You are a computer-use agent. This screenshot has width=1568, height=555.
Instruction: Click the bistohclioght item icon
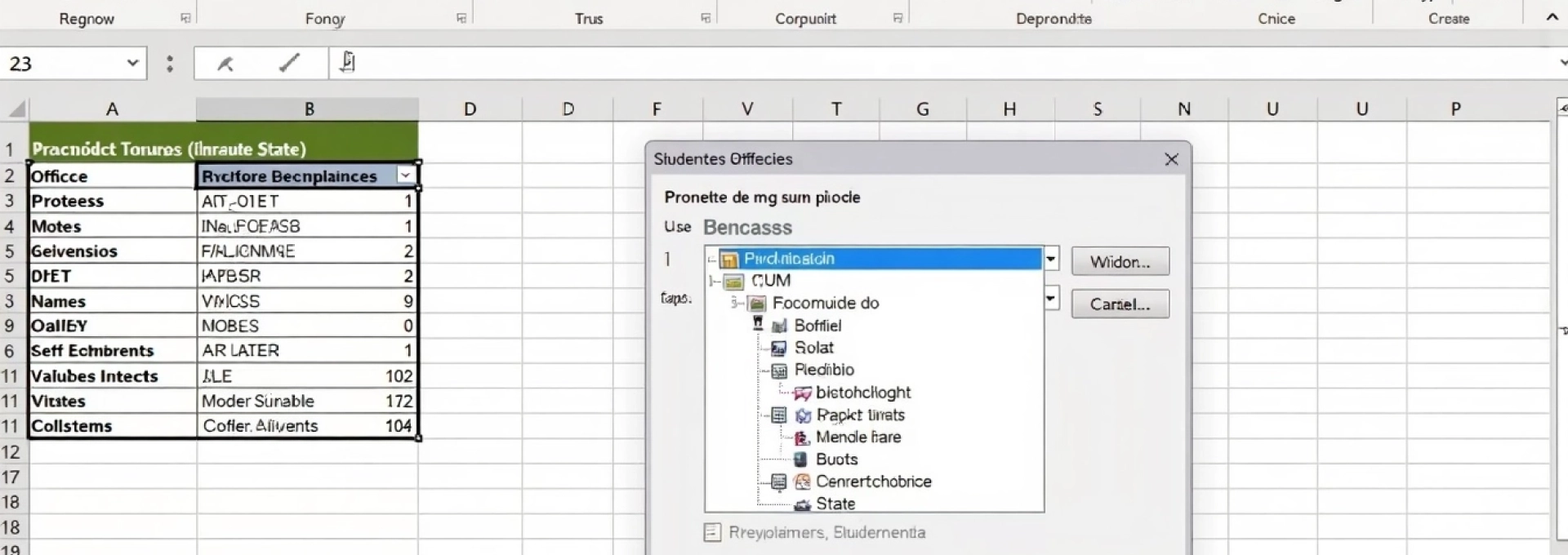pos(802,393)
